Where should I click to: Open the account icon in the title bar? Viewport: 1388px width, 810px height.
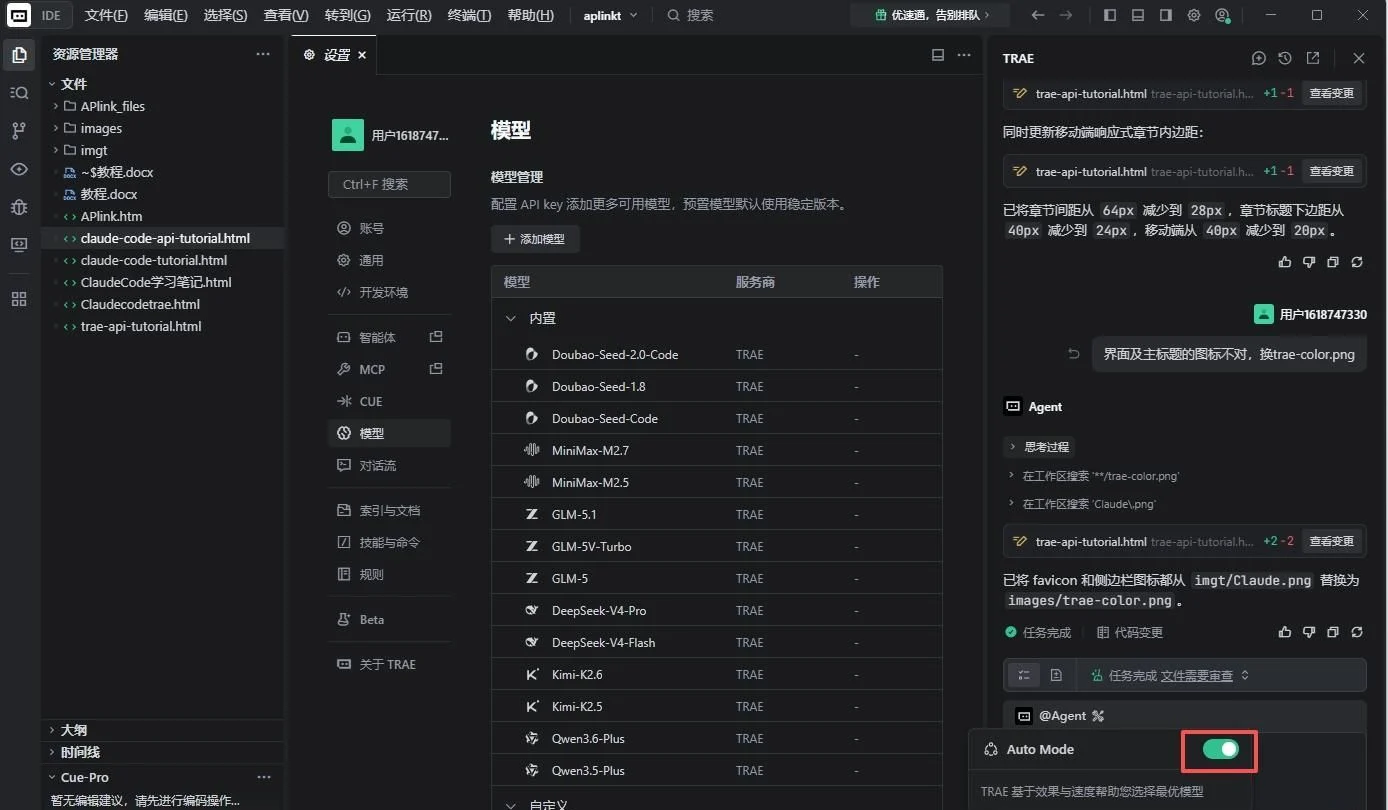[1222, 15]
